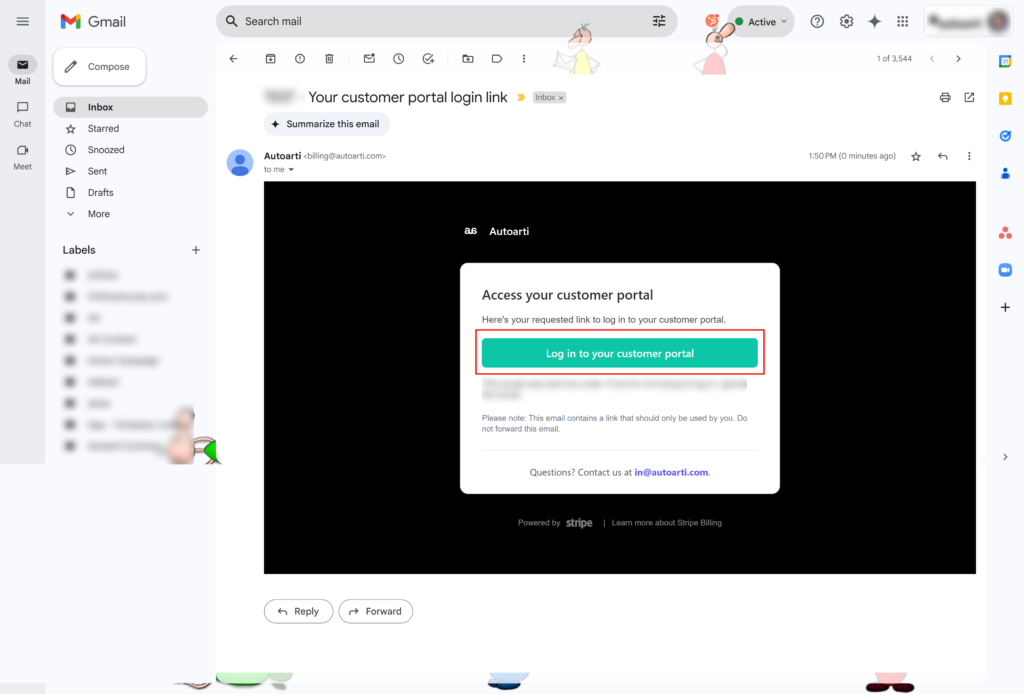
Task: Open Zoom add-on in side panel
Action: 1005,270
